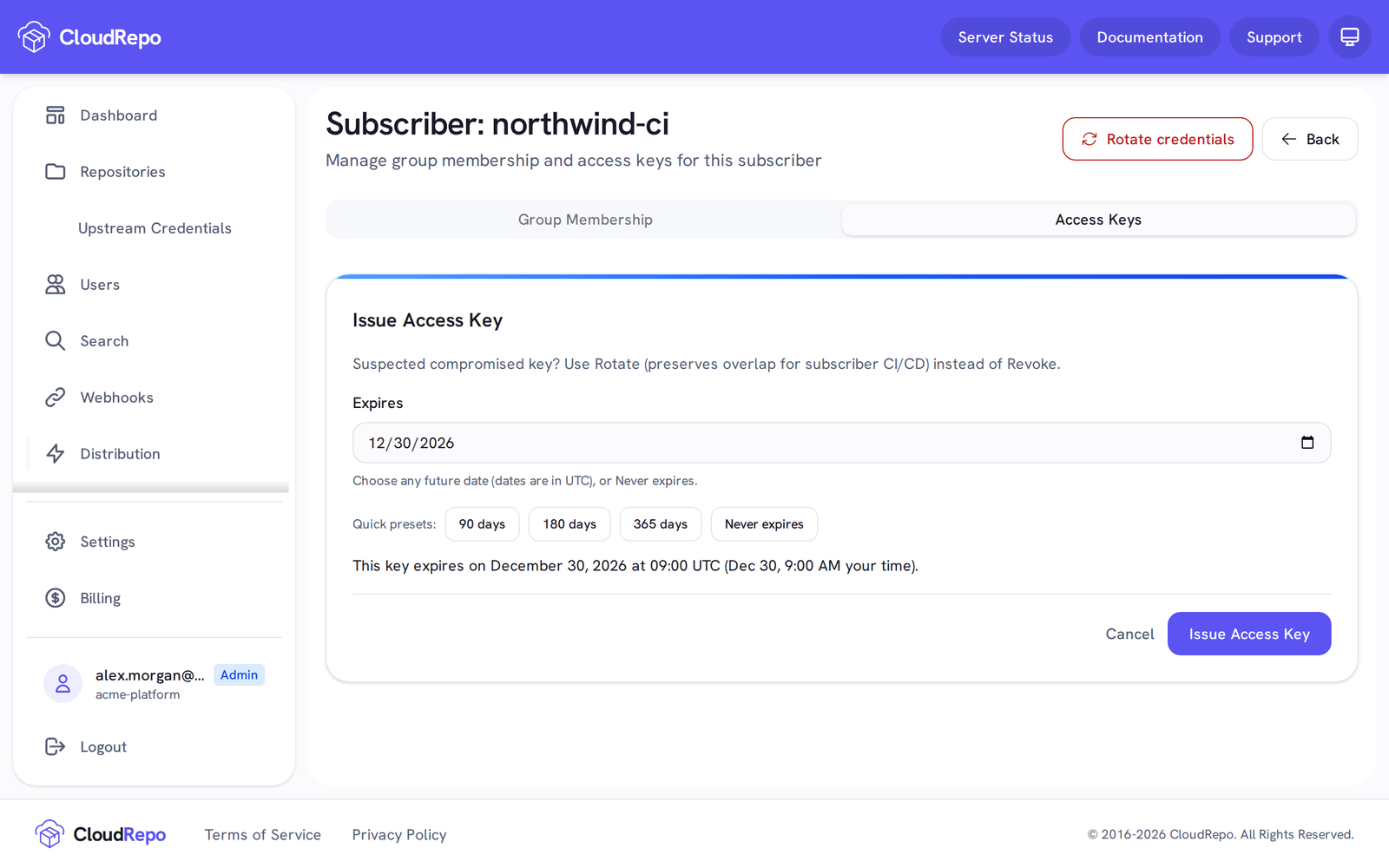Screen dimensions: 1389x868
Task: Click the "Subscriber: northwind-ci" heading
Action: point(497,124)
